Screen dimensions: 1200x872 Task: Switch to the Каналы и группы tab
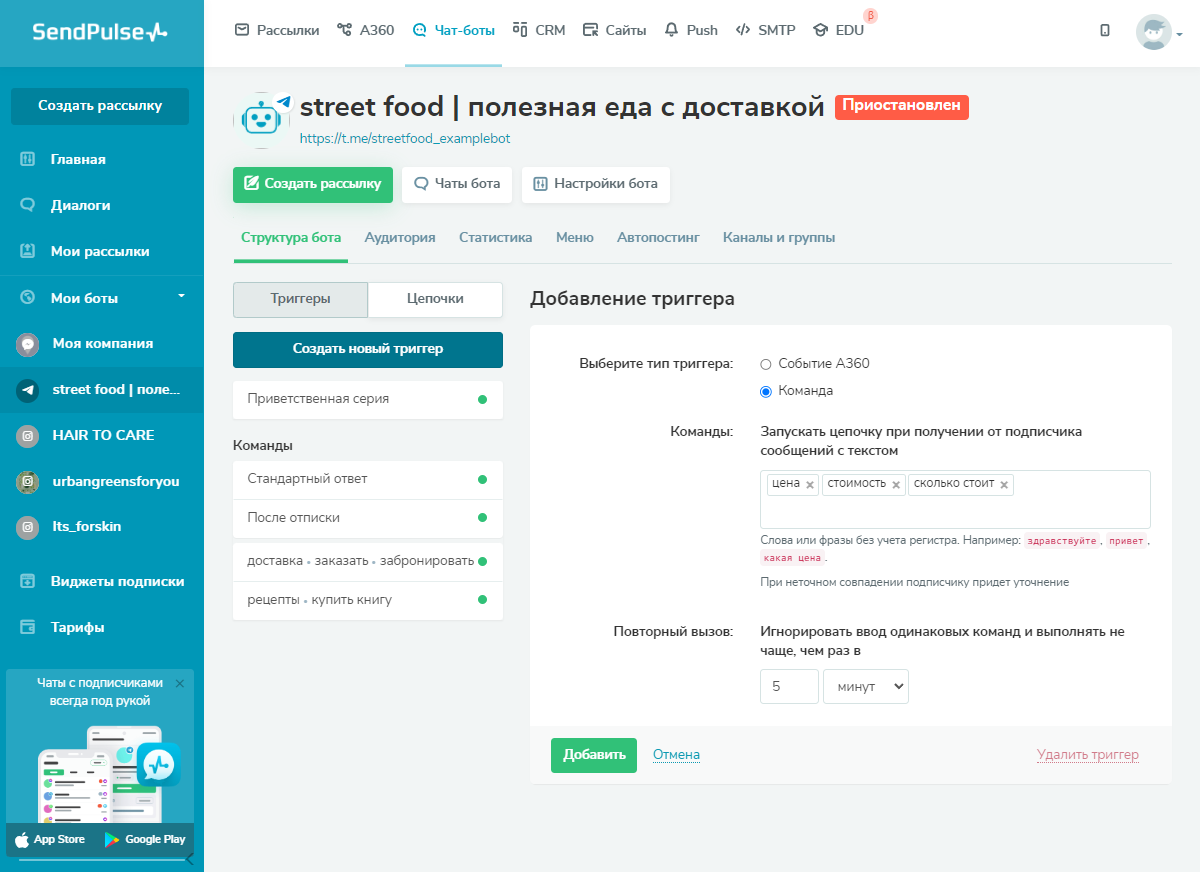[x=779, y=238]
